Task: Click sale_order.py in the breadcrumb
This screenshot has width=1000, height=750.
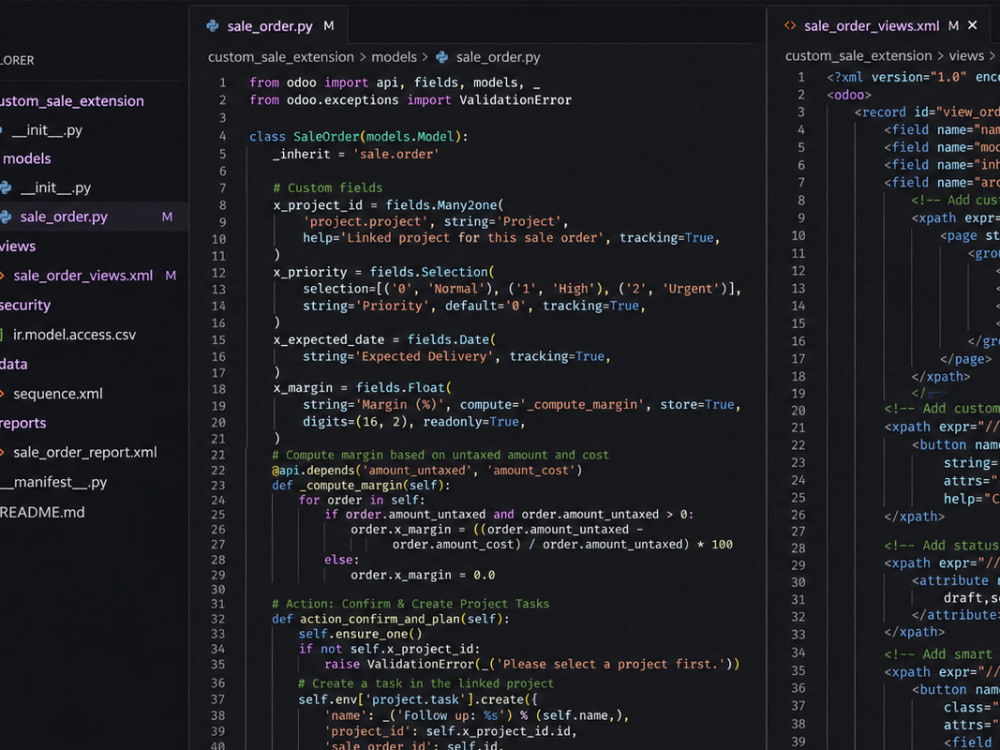Action: pyautogui.click(x=498, y=57)
